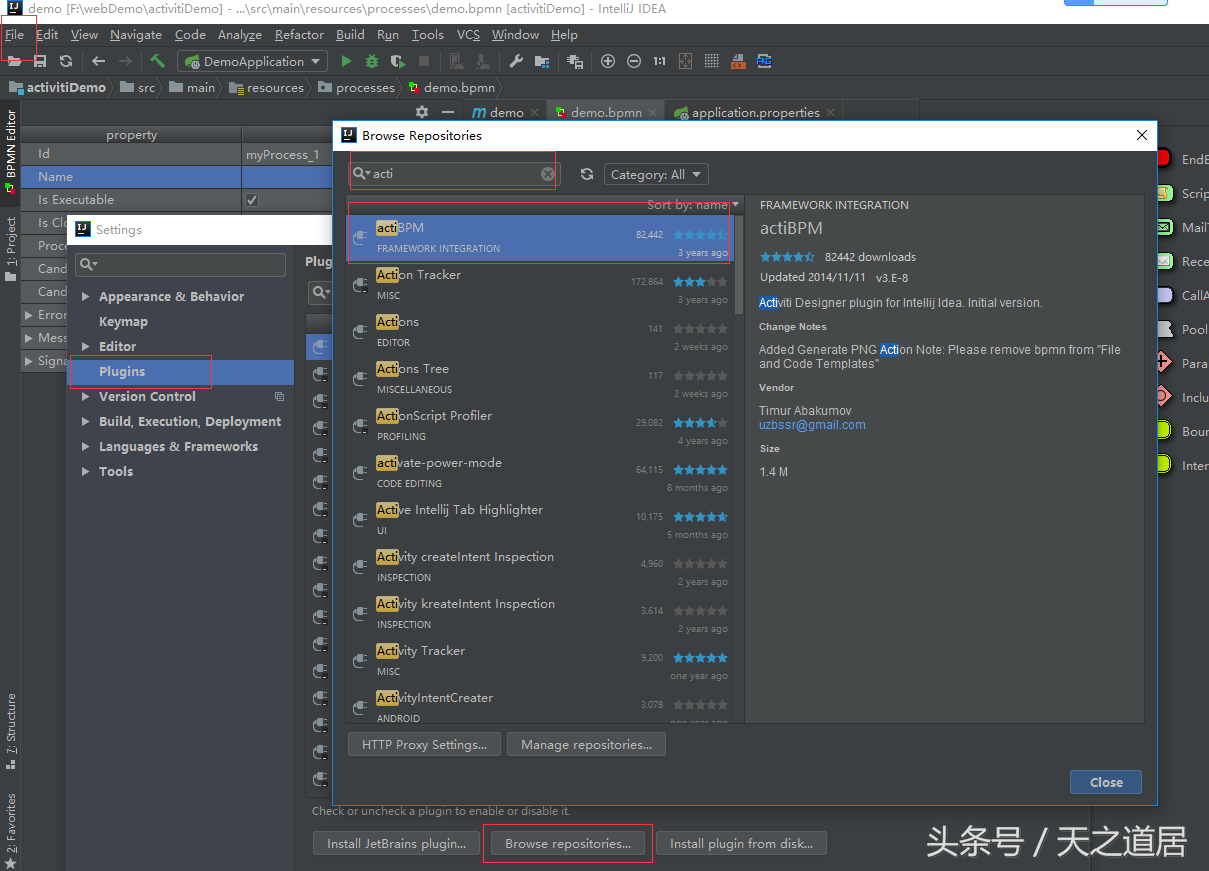Click the Manage repositories button

click(x=586, y=744)
